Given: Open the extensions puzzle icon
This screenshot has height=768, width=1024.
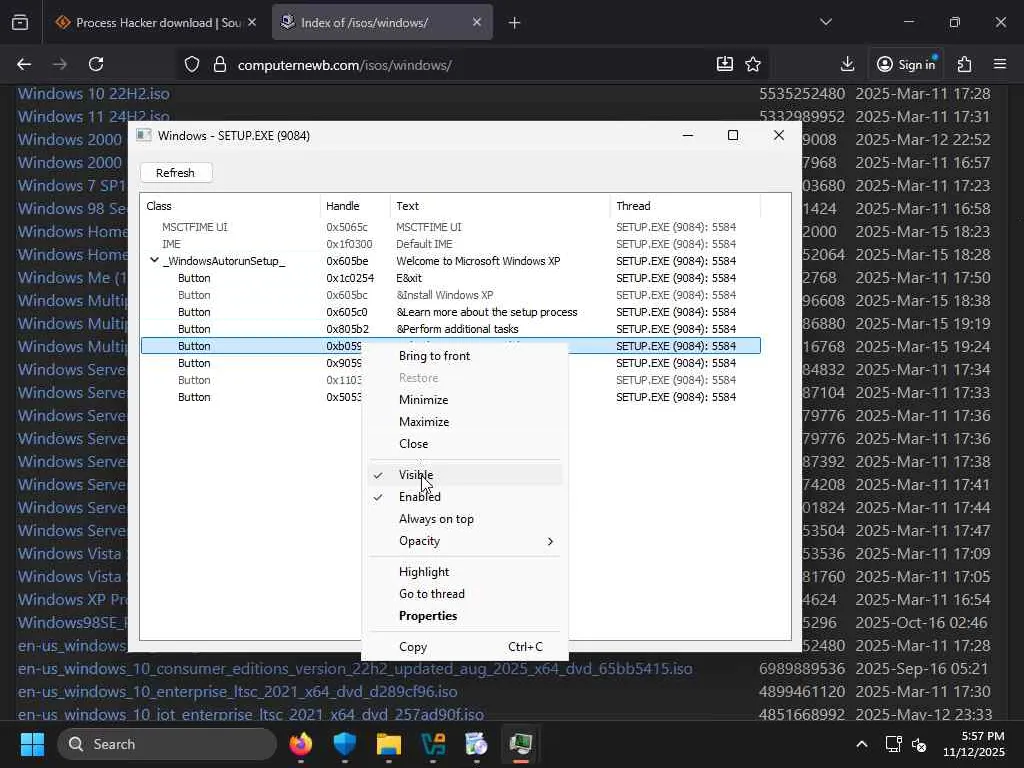Looking at the screenshot, I should 964,64.
